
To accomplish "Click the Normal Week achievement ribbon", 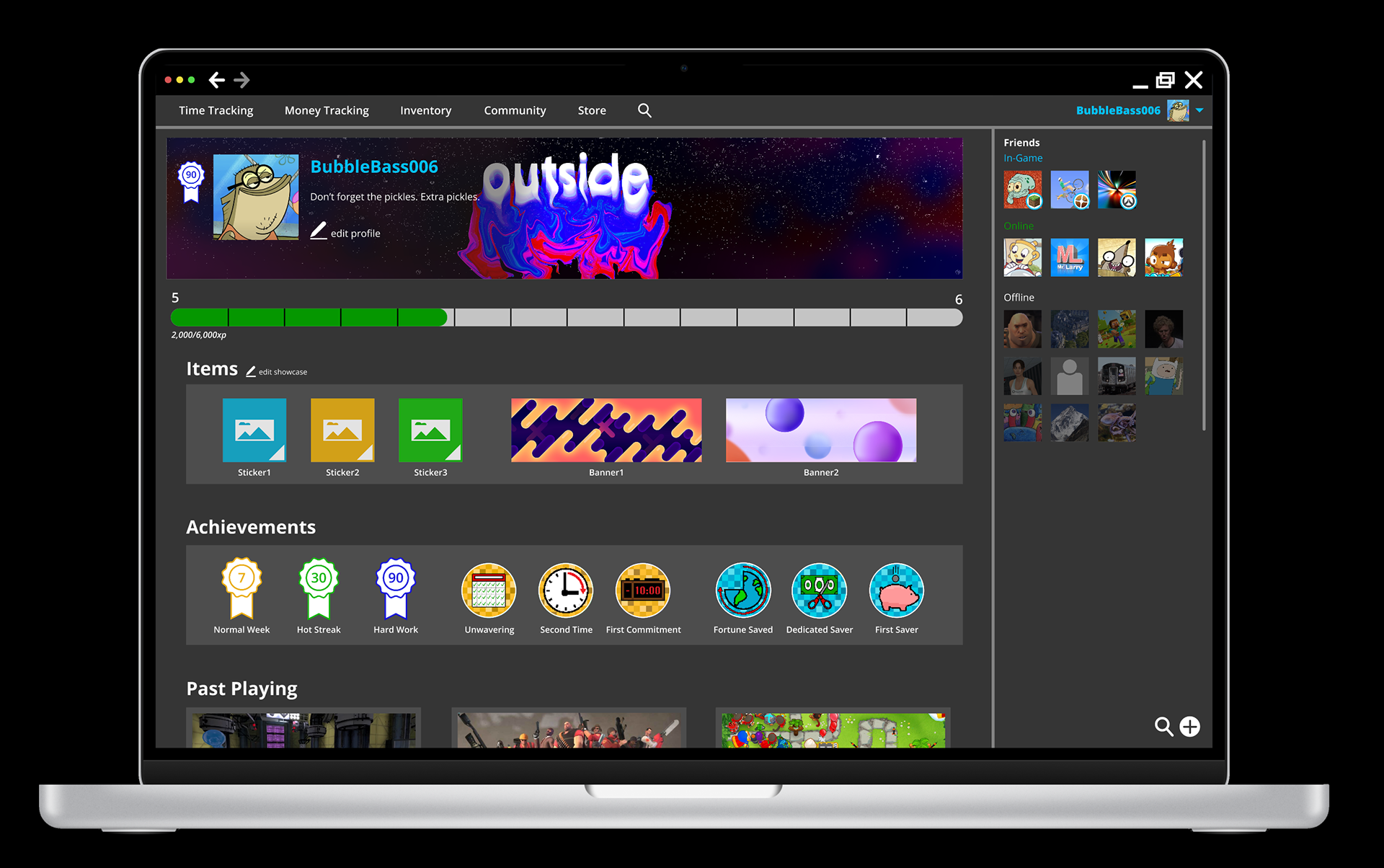I will 241,588.
